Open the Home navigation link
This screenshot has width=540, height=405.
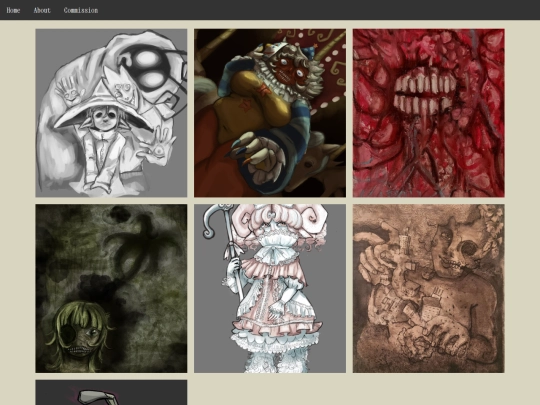coord(13,10)
